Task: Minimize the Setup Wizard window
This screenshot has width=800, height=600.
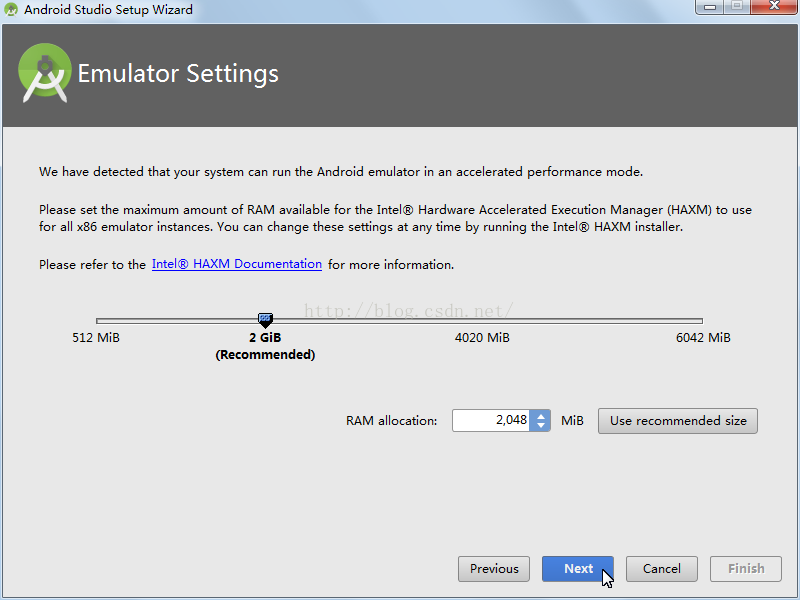Action: click(710, 6)
